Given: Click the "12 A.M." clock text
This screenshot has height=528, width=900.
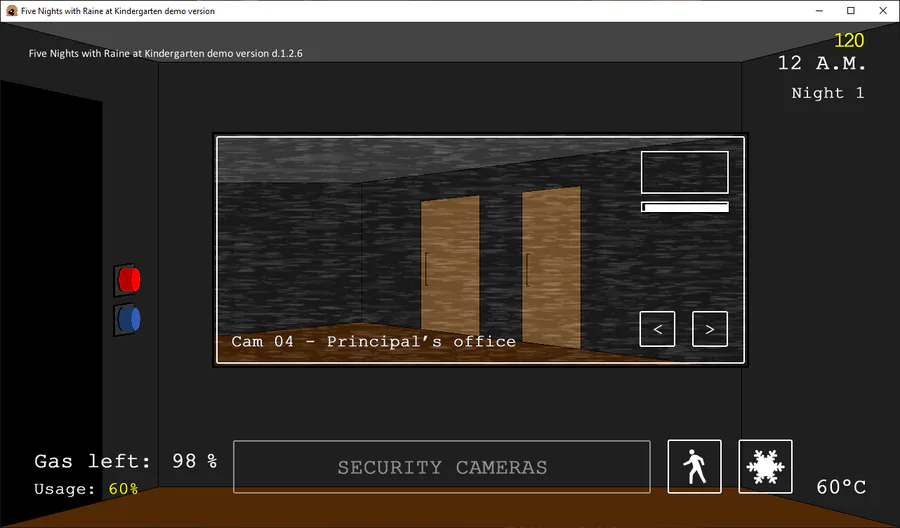Looking at the screenshot, I should [x=821, y=63].
